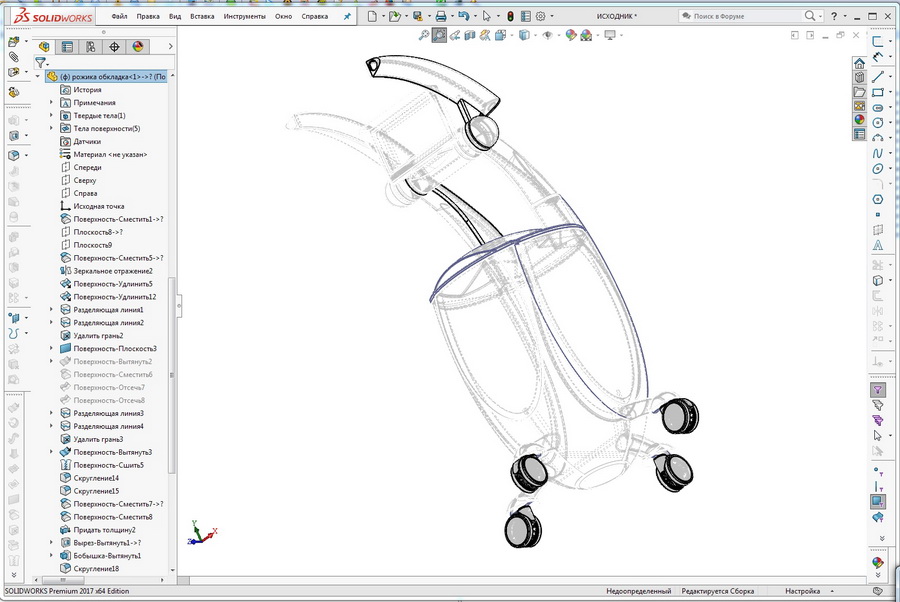Open SOLIDWORKS Options gear icon
900x602 pixels.
click(x=539, y=16)
